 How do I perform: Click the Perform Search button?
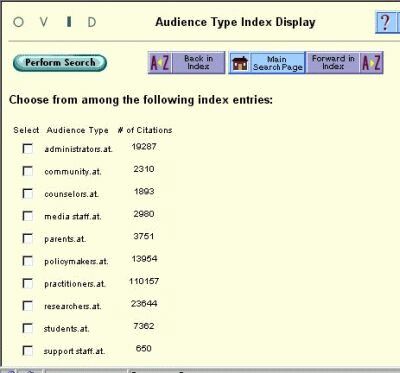pos(60,63)
